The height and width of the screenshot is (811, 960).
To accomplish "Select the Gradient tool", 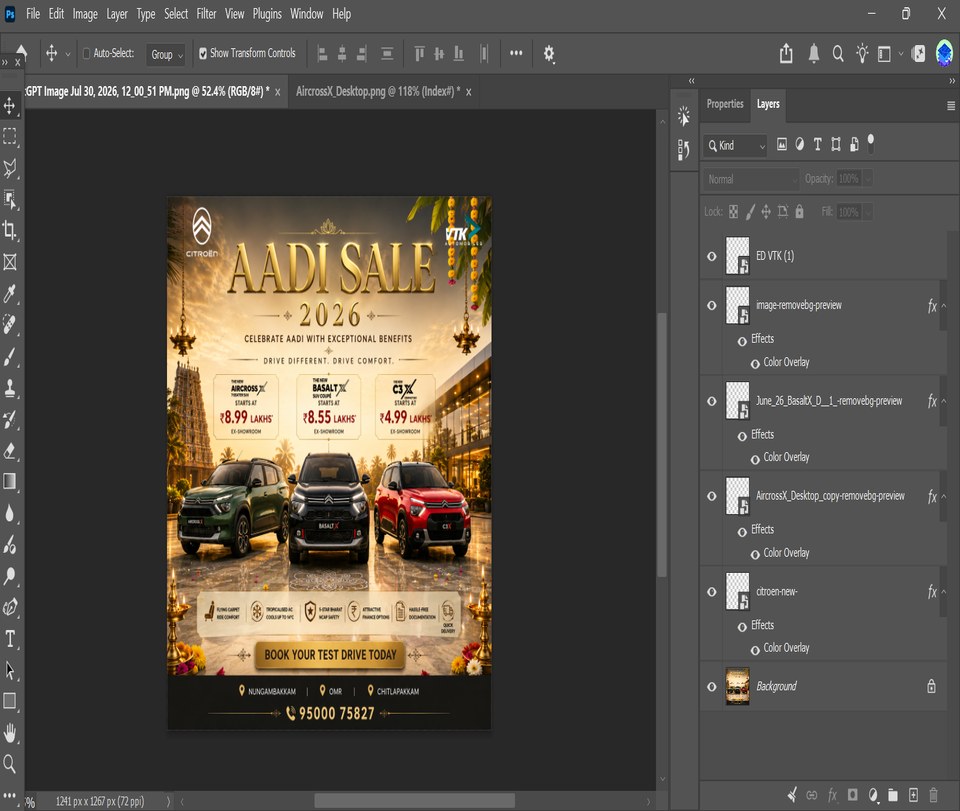I will [10, 482].
